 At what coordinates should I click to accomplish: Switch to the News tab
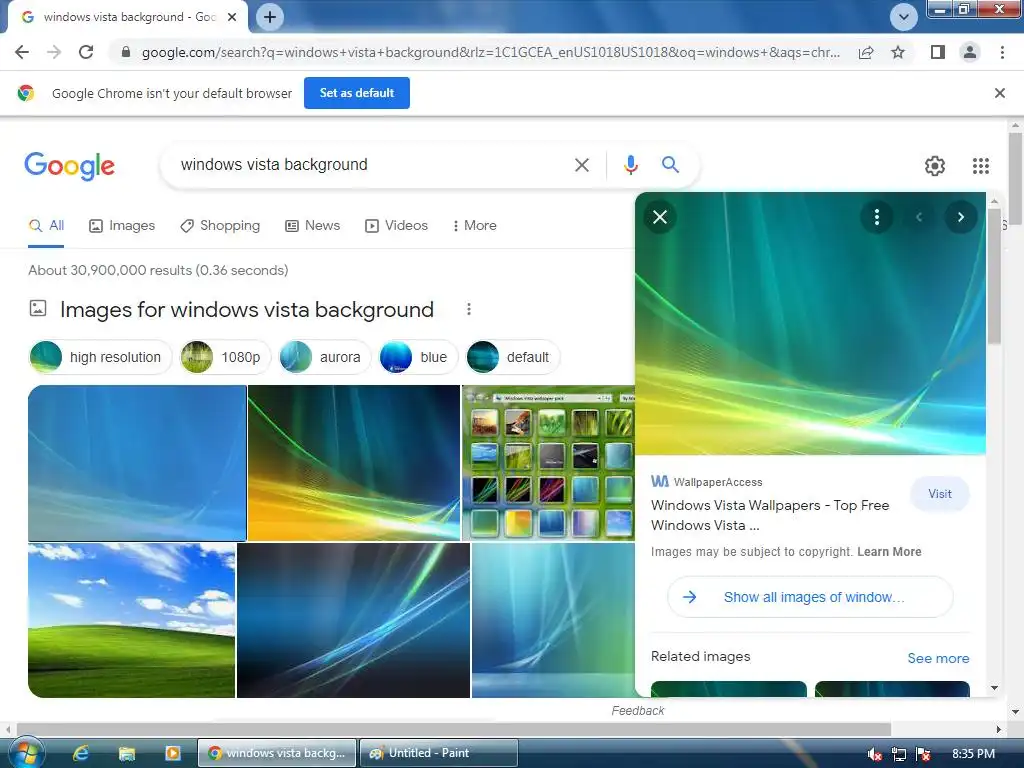[313, 226]
